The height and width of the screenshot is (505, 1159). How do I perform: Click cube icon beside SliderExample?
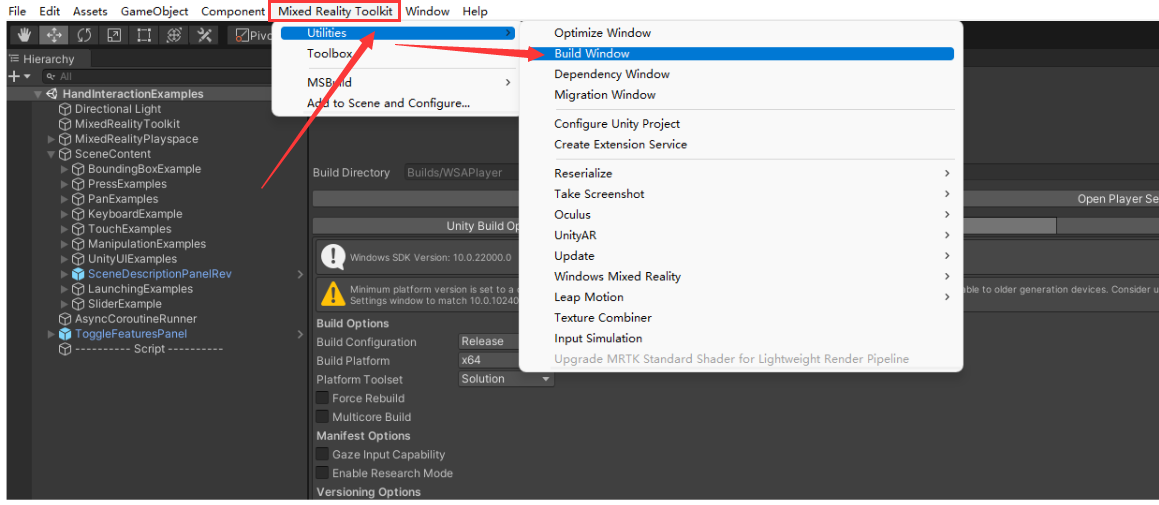click(x=78, y=304)
